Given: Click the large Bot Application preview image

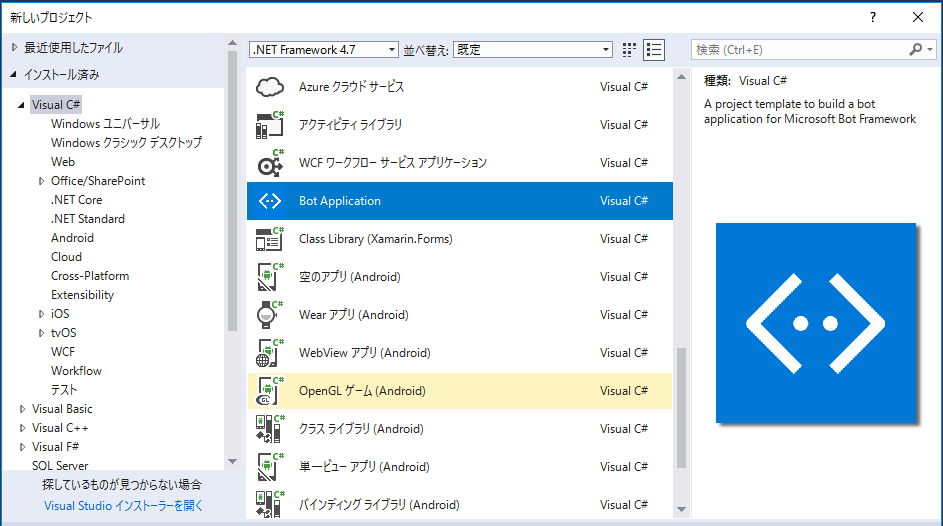Looking at the screenshot, I should pos(816,323).
